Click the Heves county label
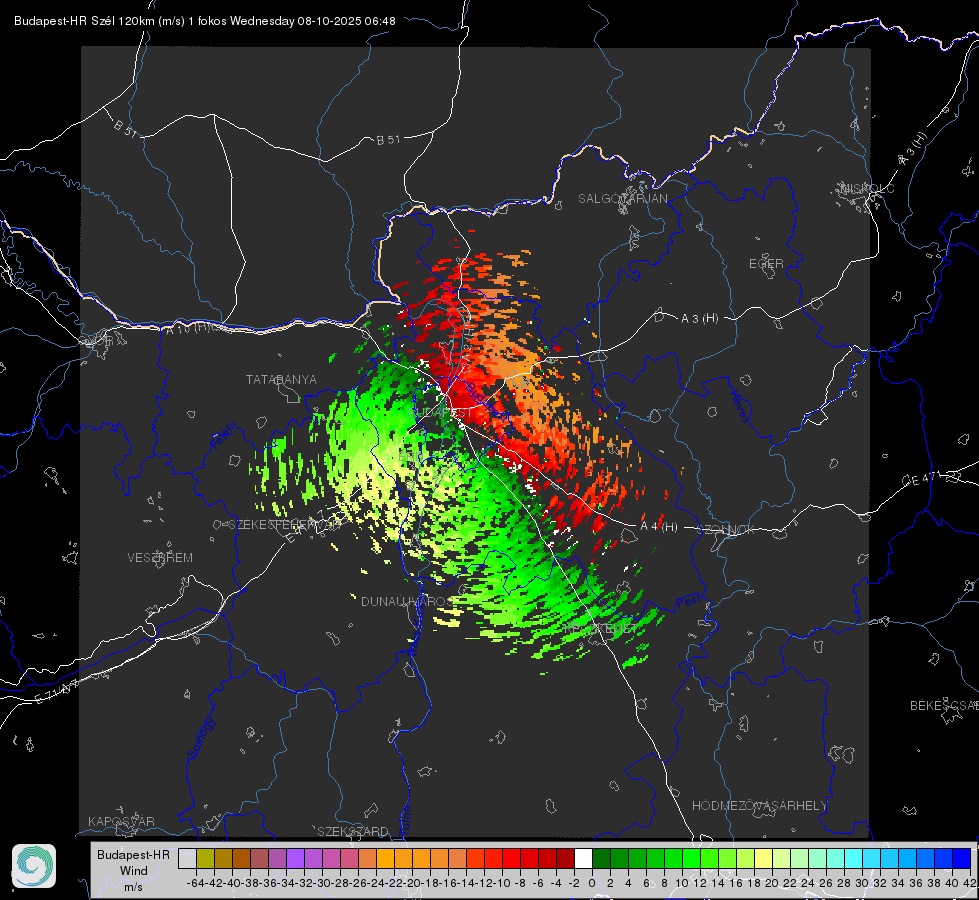Viewport: 979px width, 900px height. coord(739,407)
